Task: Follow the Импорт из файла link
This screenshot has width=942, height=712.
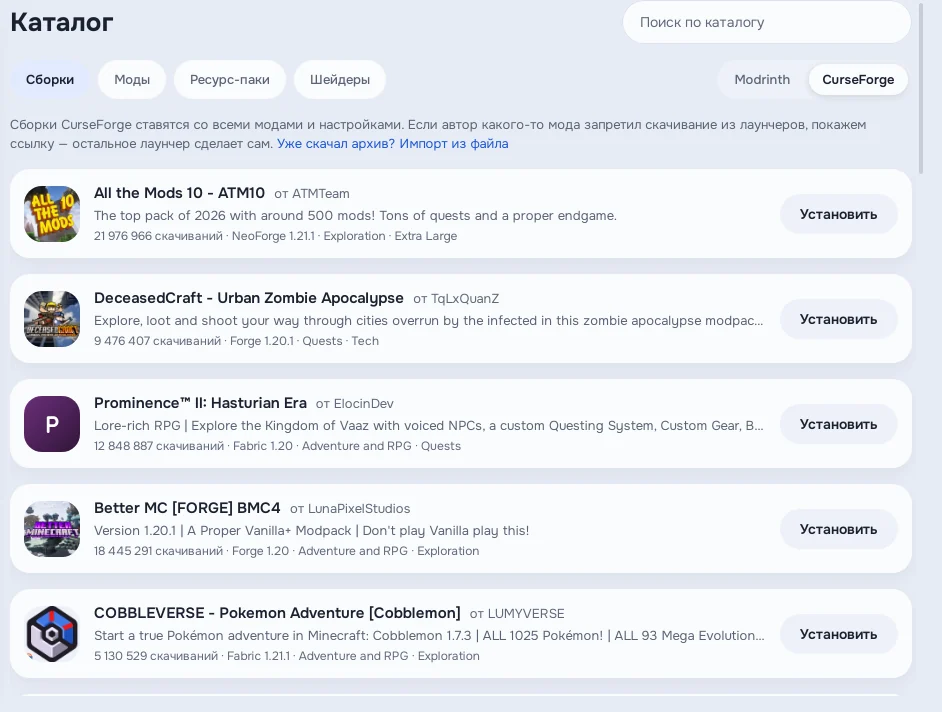Action: [x=454, y=144]
